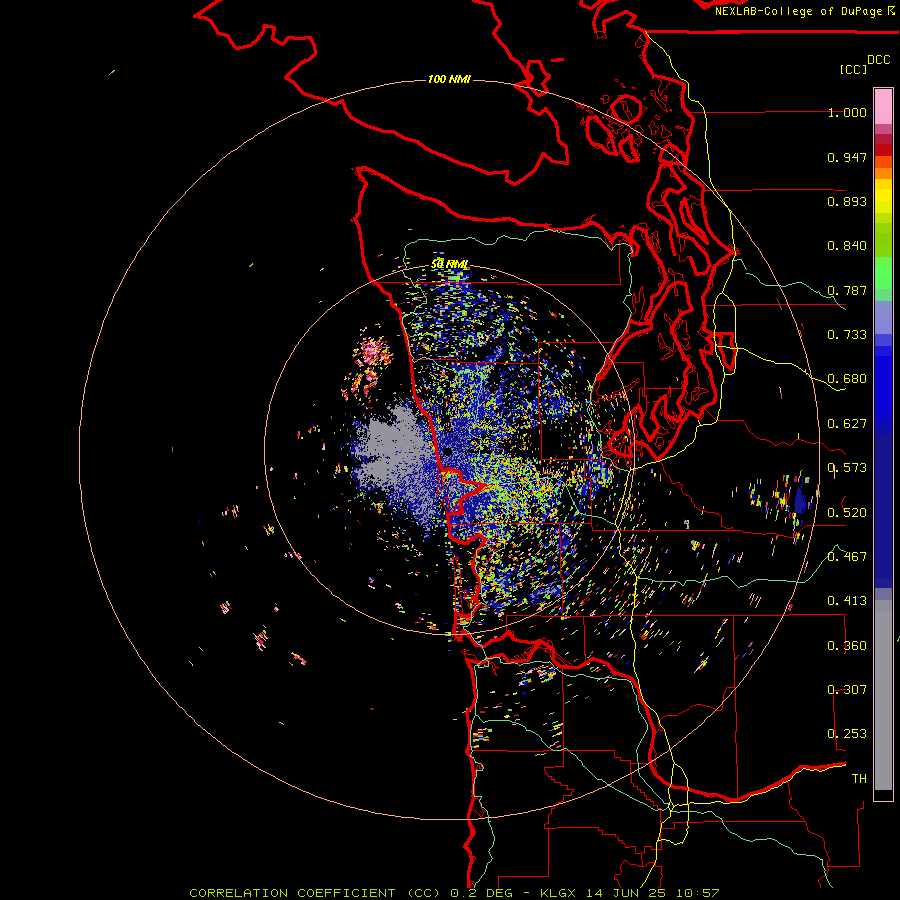This screenshot has height=900, width=900.
Task: Click the [CC] legend unit label
Action: click(x=853, y=69)
